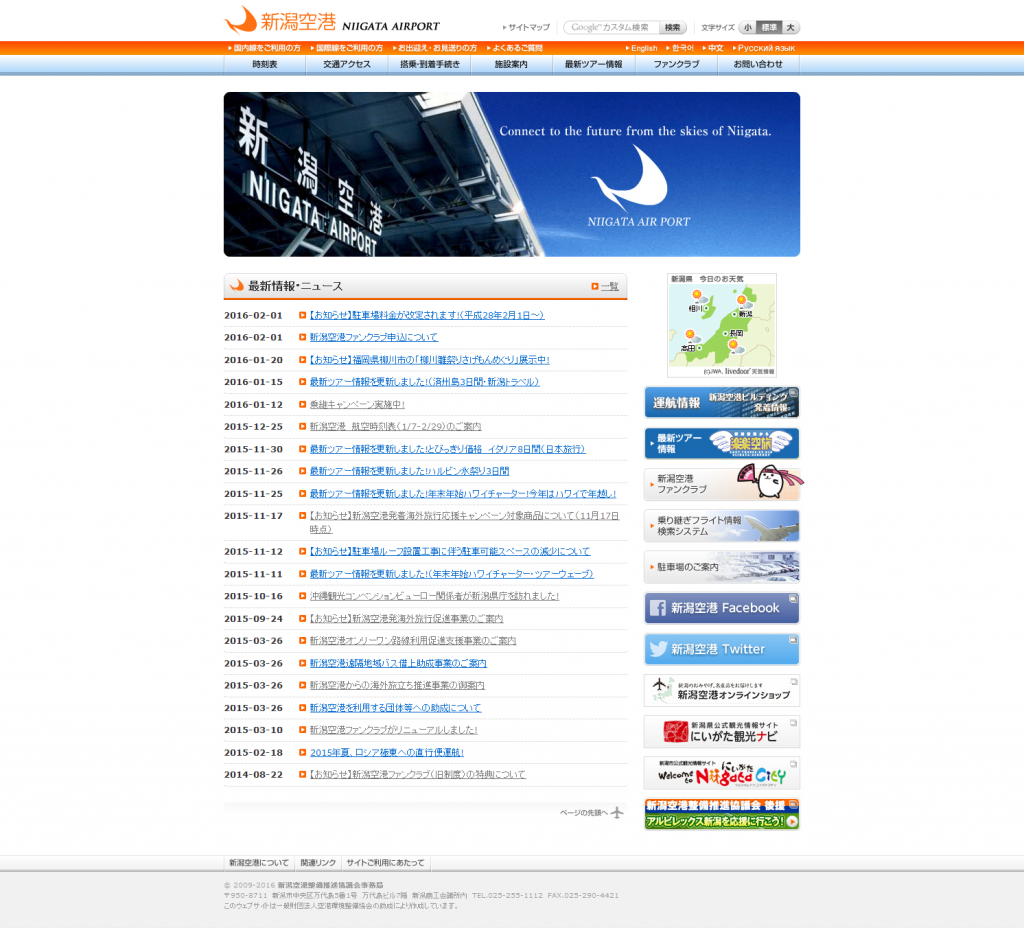This screenshot has width=1024, height=928.
Task: Open the livedoor weather map widget
Action: (x=722, y=322)
